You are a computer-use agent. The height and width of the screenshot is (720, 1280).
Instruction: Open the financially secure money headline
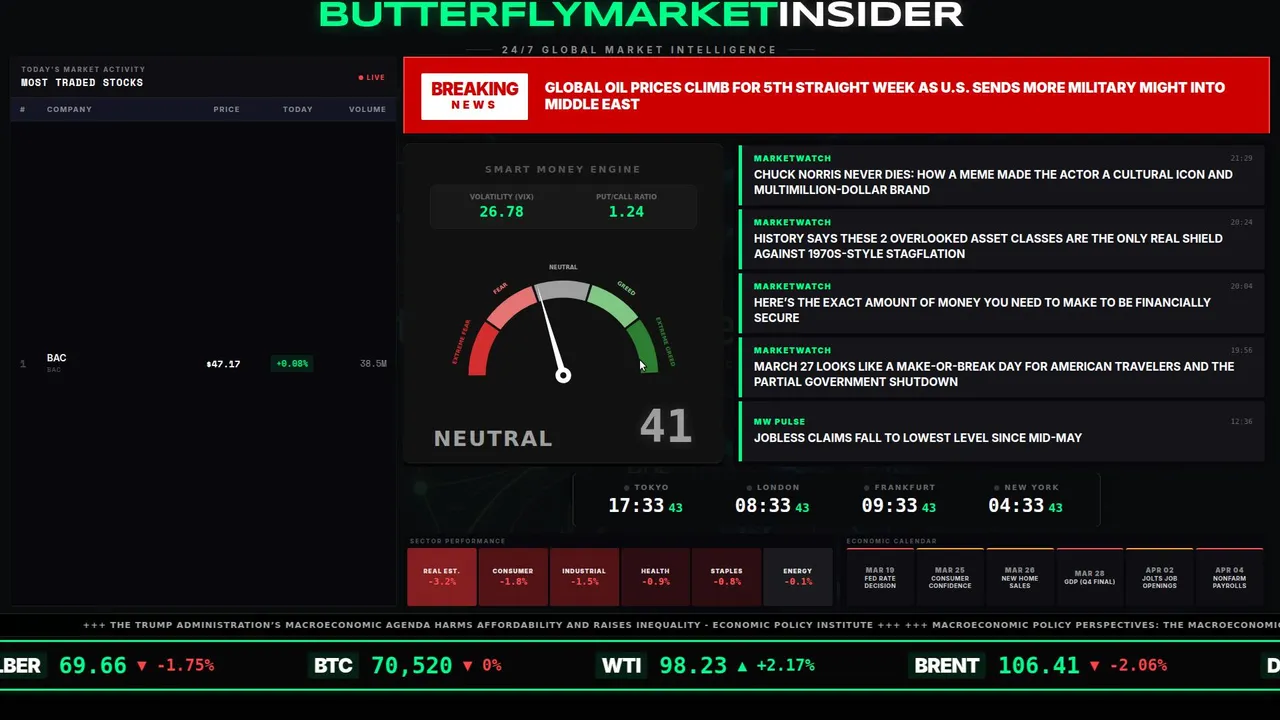click(1002, 303)
